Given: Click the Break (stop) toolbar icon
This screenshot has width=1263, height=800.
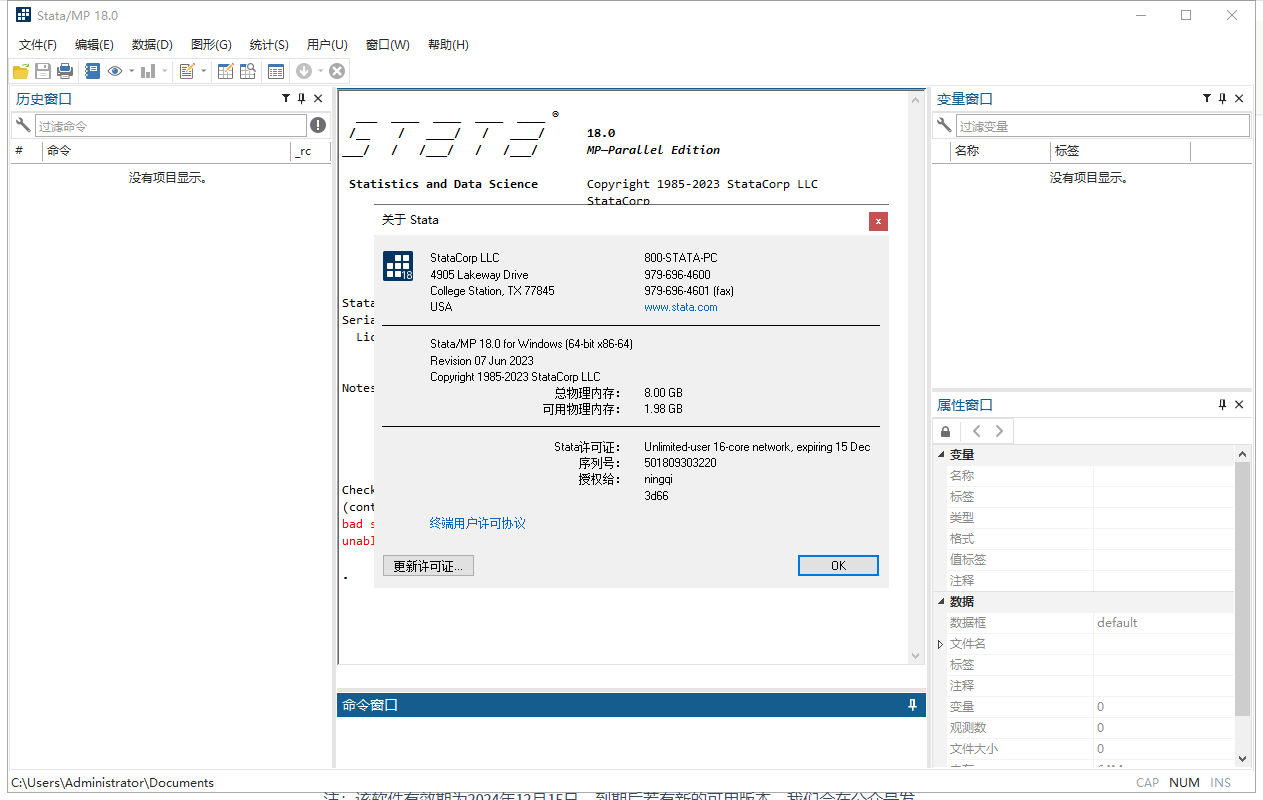Looking at the screenshot, I should click(337, 70).
